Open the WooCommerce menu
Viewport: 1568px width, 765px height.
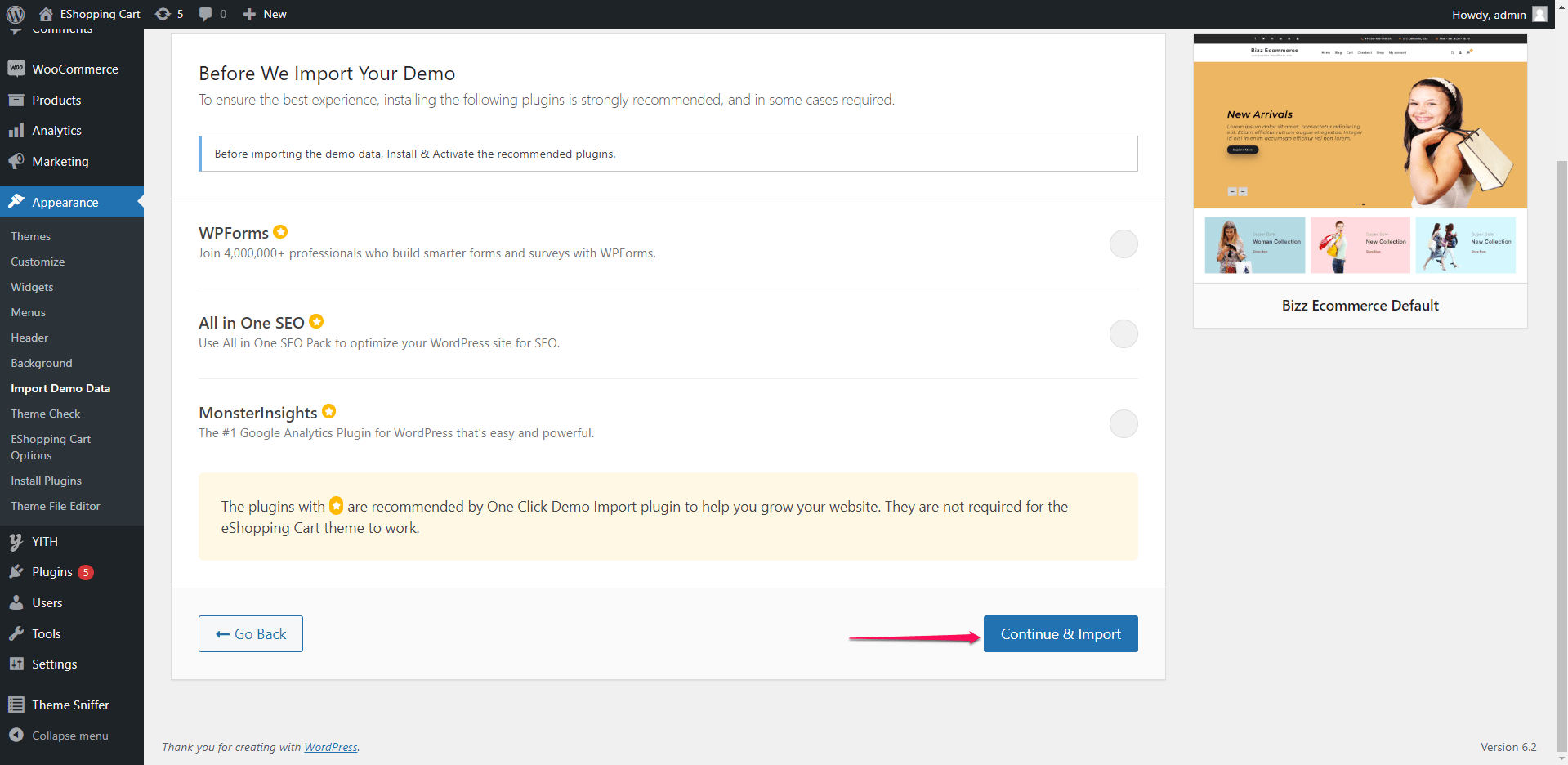[72, 69]
